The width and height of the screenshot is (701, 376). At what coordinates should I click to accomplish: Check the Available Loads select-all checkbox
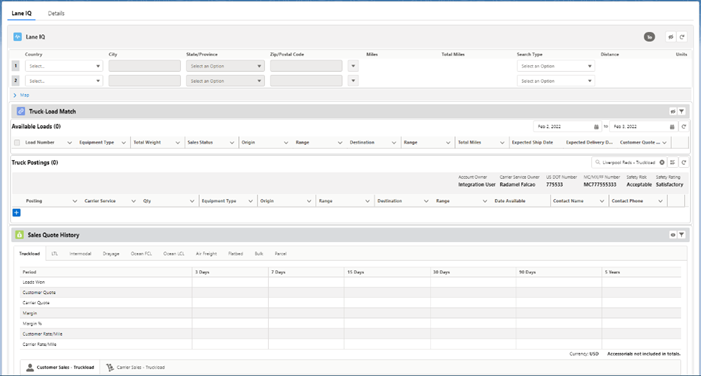tap(17, 143)
